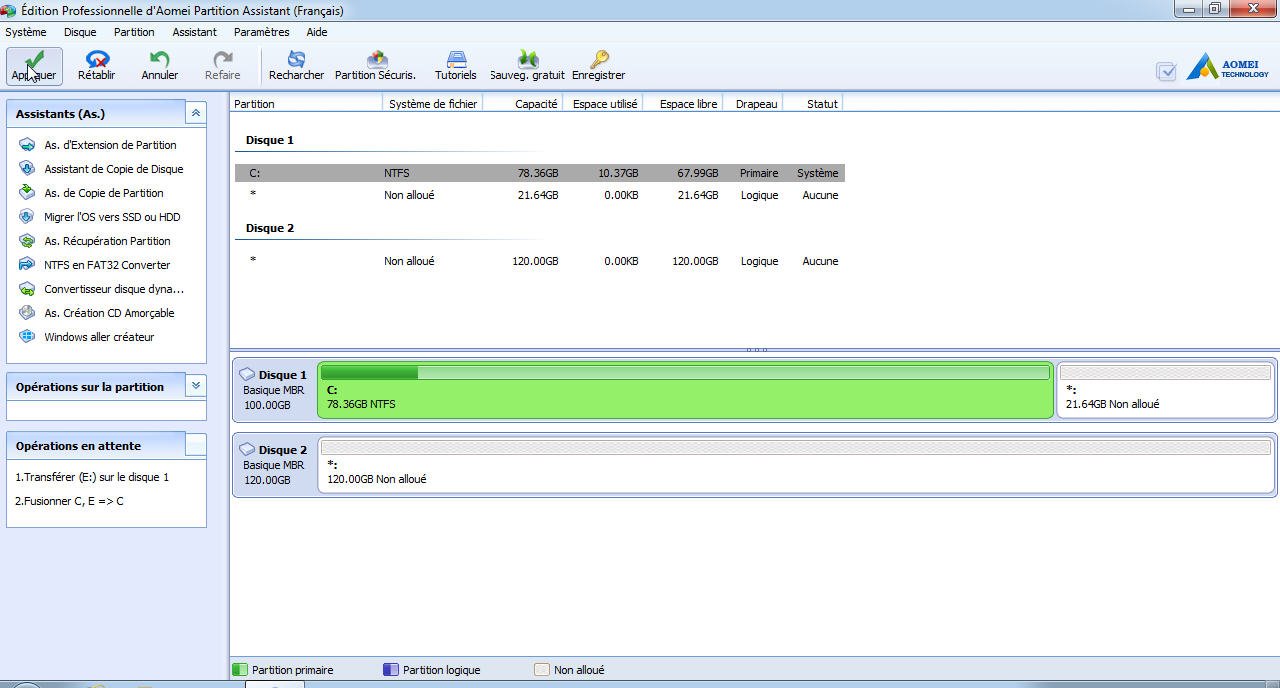The width and height of the screenshot is (1280, 688).
Task: Click the Annuler undo icon
Action: pos(159,59)
